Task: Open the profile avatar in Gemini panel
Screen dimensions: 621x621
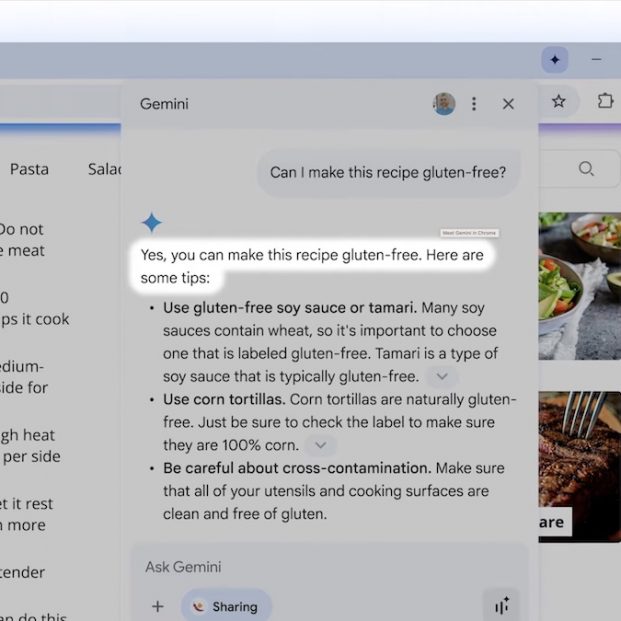Action: click(x=444, y=104)
